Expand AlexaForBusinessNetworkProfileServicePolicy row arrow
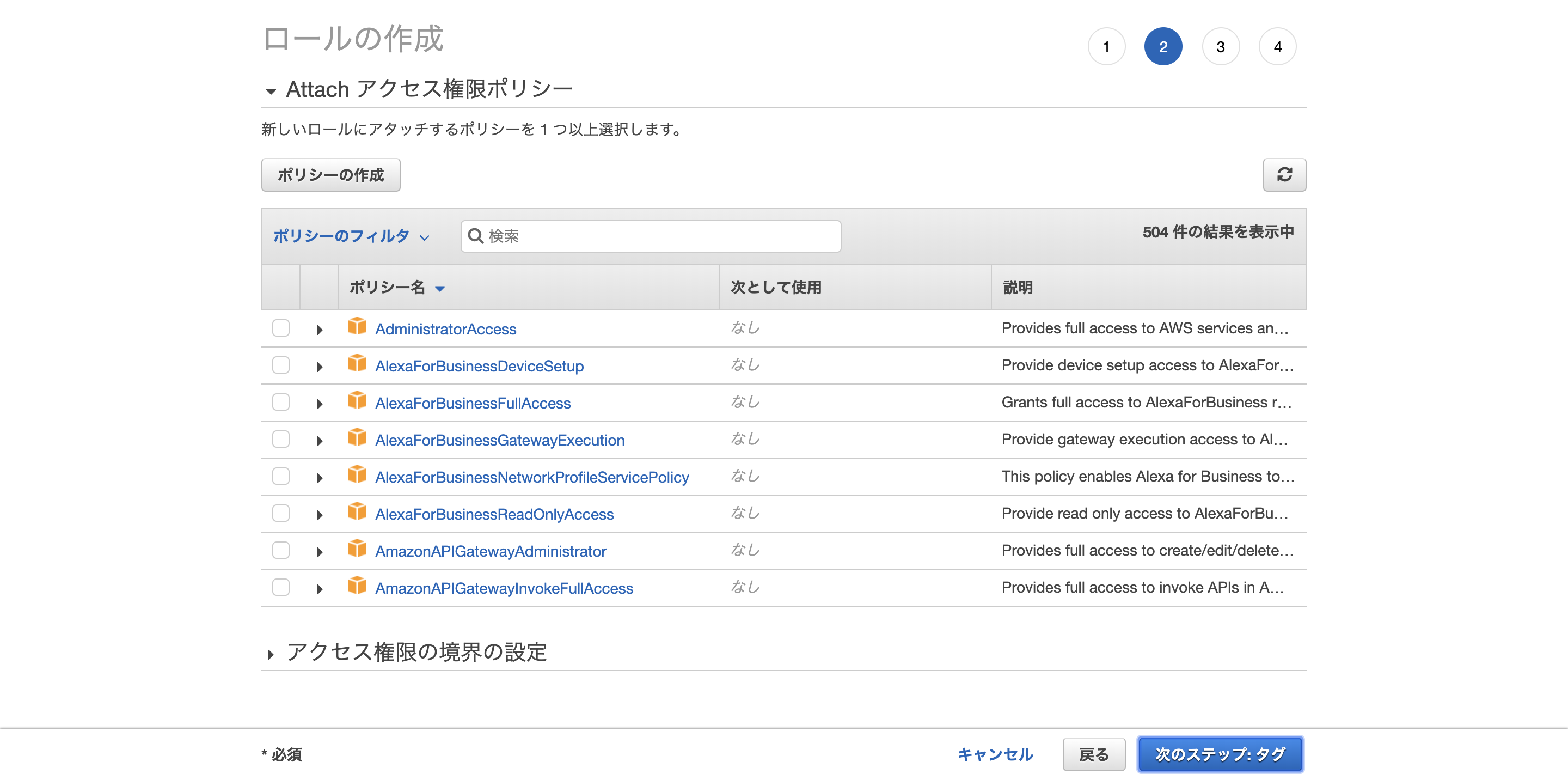This screenshot has height=780, width=1568. tap(319, 479)
